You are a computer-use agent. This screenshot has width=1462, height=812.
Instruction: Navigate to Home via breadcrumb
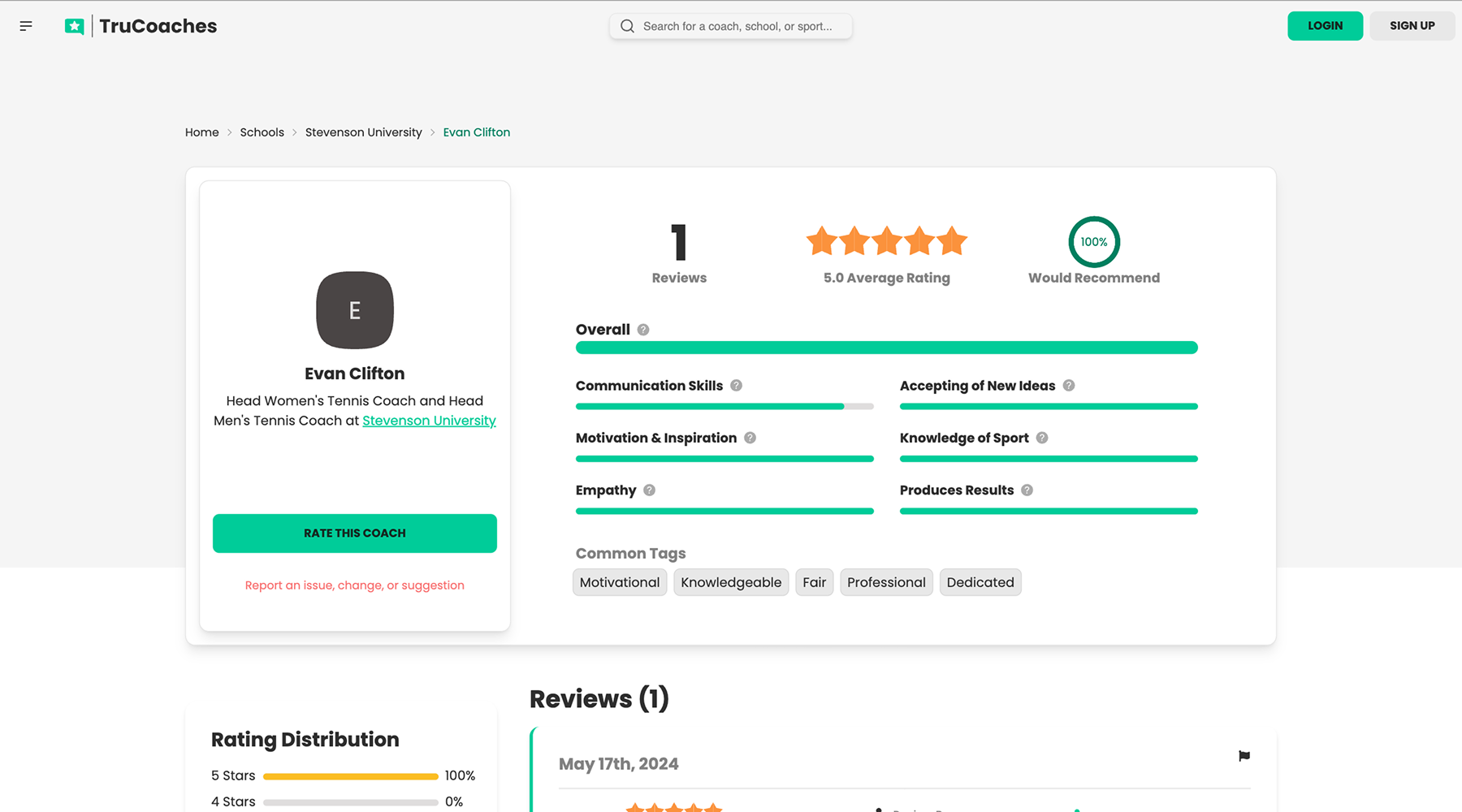click(201, 132)
